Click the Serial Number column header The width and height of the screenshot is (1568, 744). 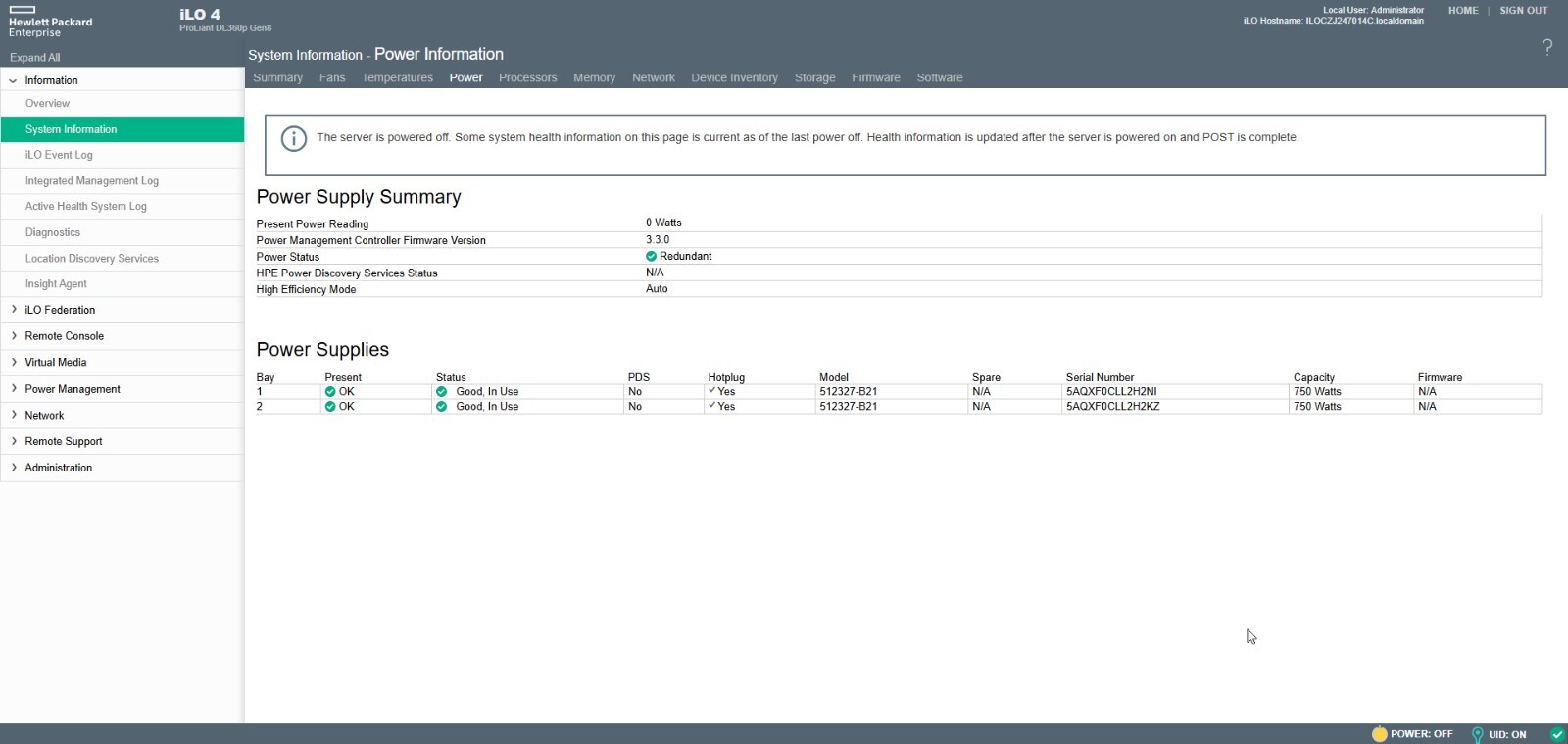tap(1100, 377)
